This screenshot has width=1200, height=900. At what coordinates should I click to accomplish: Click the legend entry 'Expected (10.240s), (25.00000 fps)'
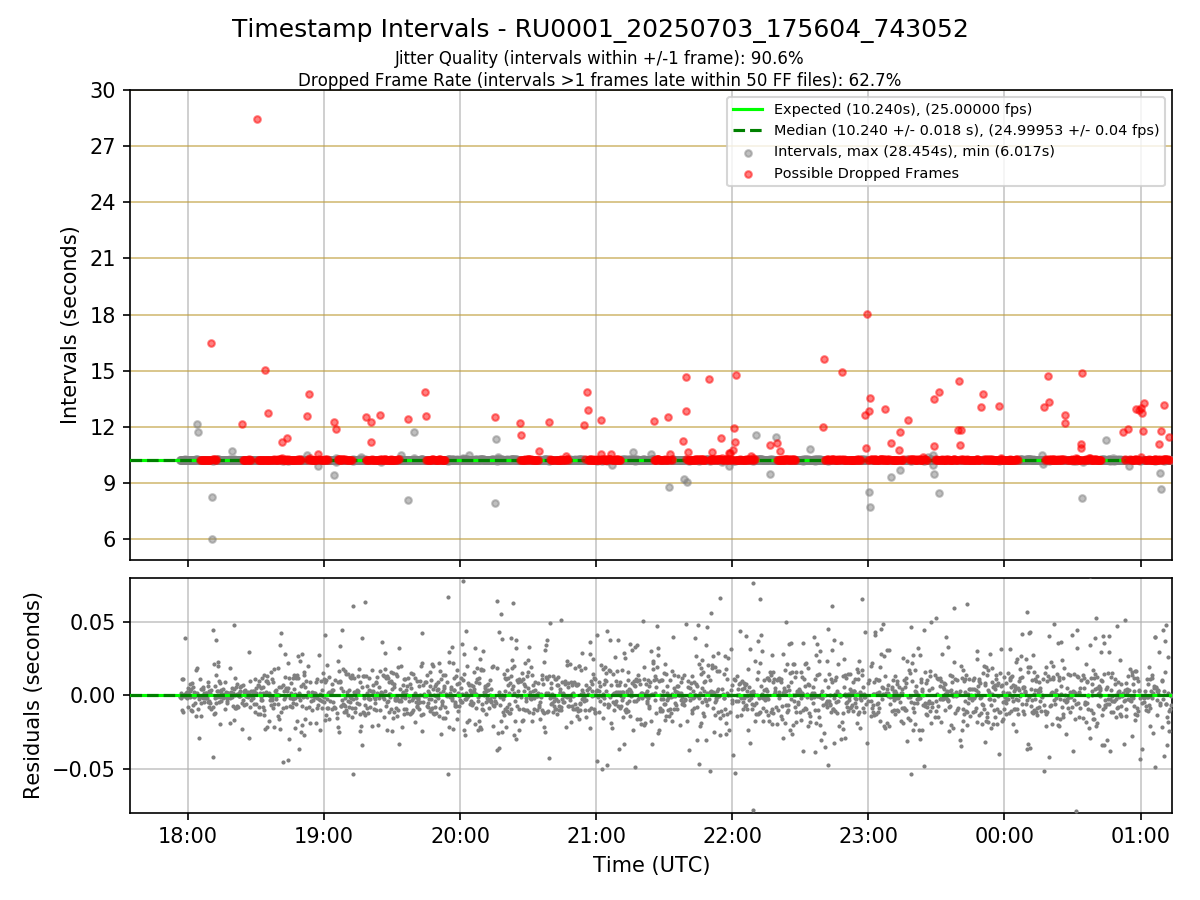coord(902,109)
